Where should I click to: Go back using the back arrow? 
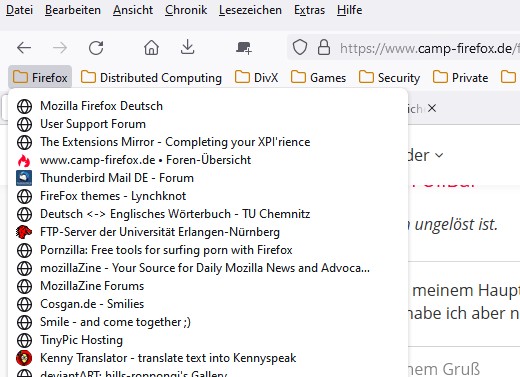(24, 48)
